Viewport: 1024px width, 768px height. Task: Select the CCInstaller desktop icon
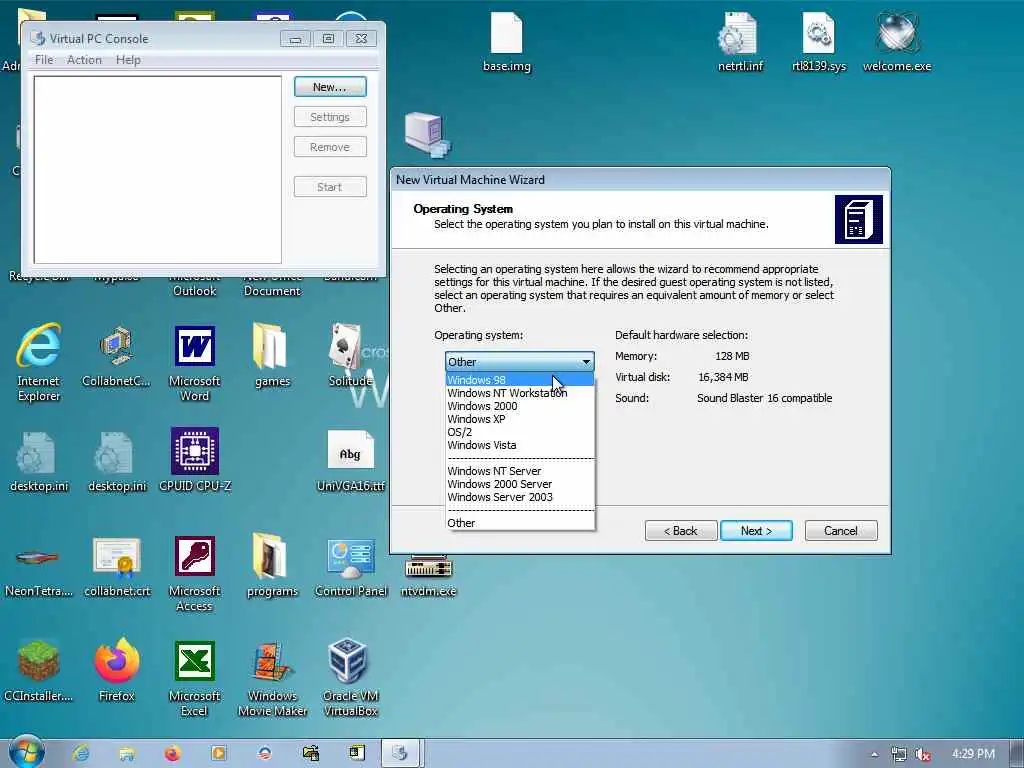coord(39,671)
